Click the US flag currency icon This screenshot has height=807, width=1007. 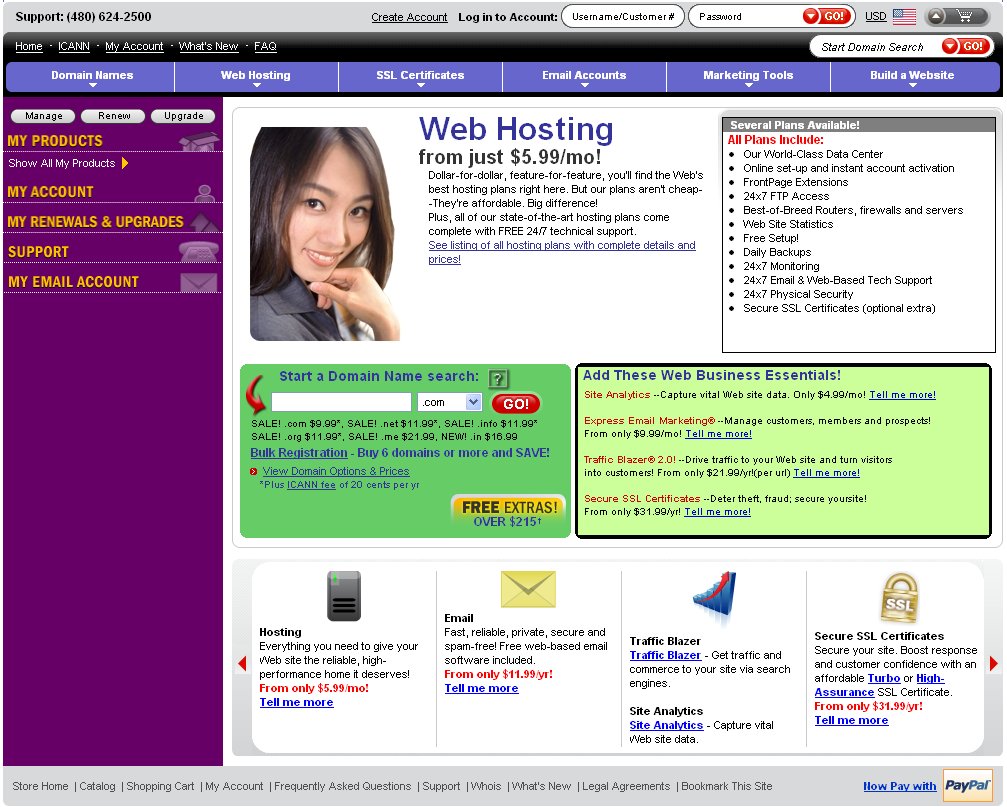[x=904, y=17]
